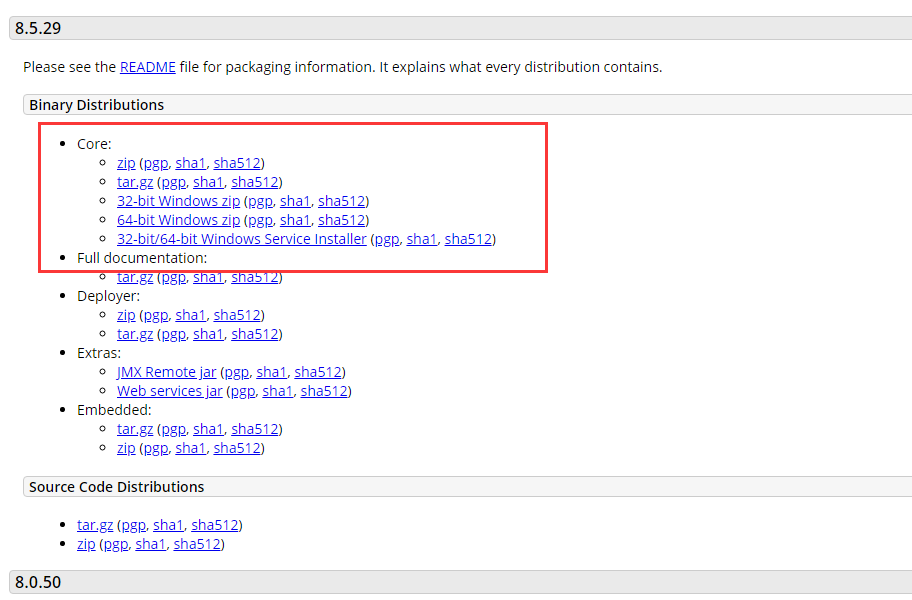Open sha512 checksum for Core tar.gz
Viewport: 912px width, 600px height.
point(255,182)
